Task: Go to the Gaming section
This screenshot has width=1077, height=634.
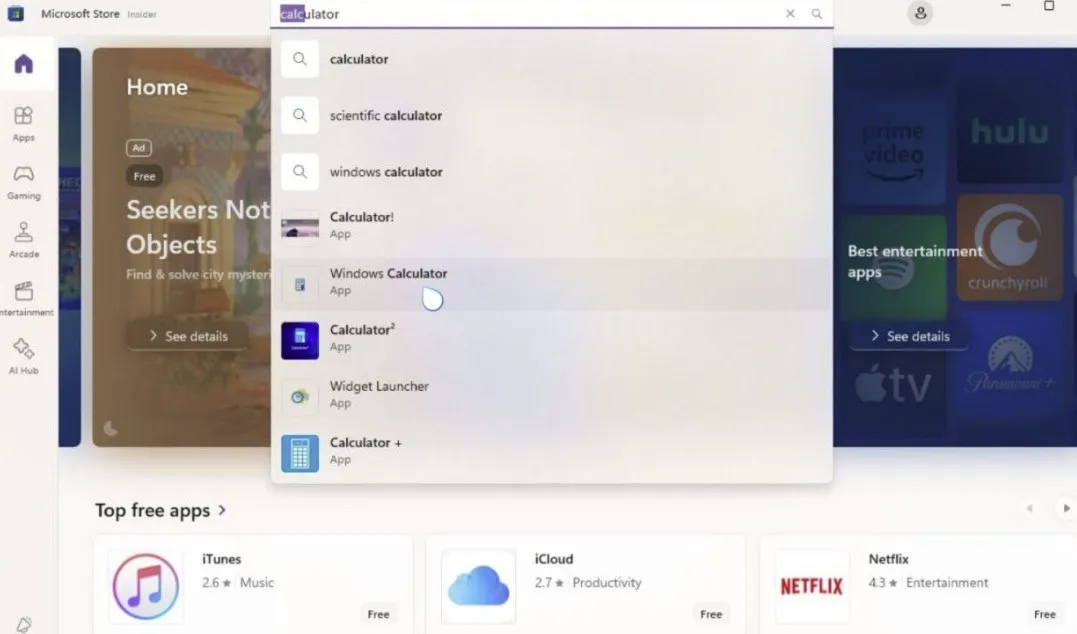Action: pos(23,183)
